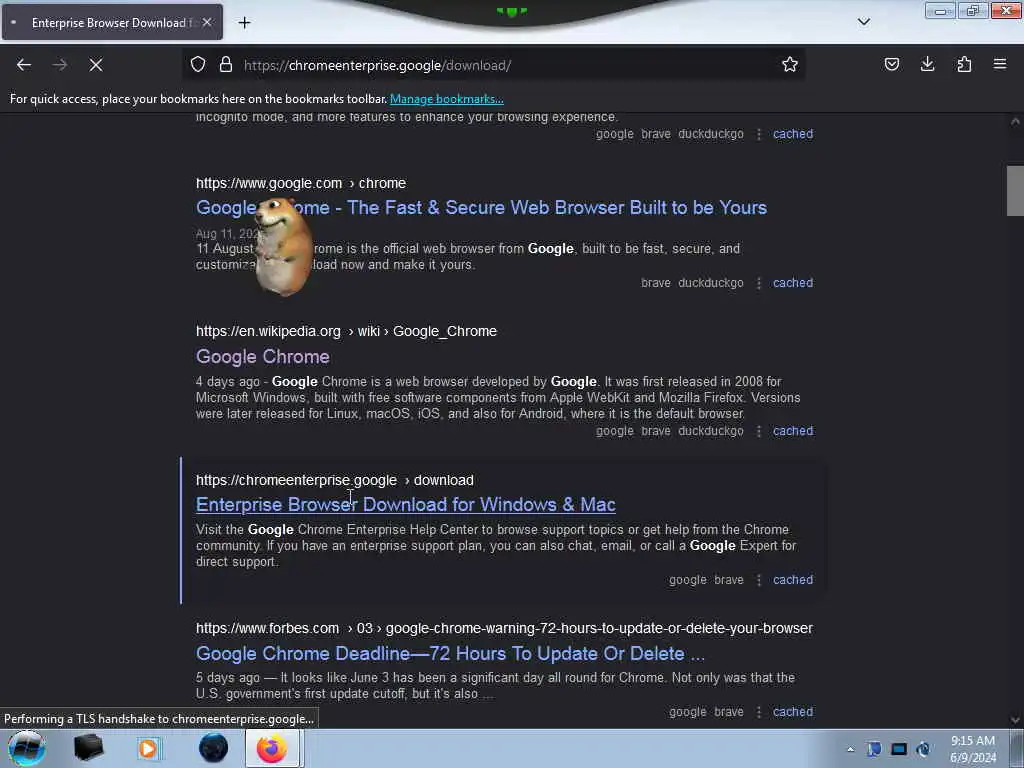Open Forbes Google Chrome Deadline result

tap(451, 654)
